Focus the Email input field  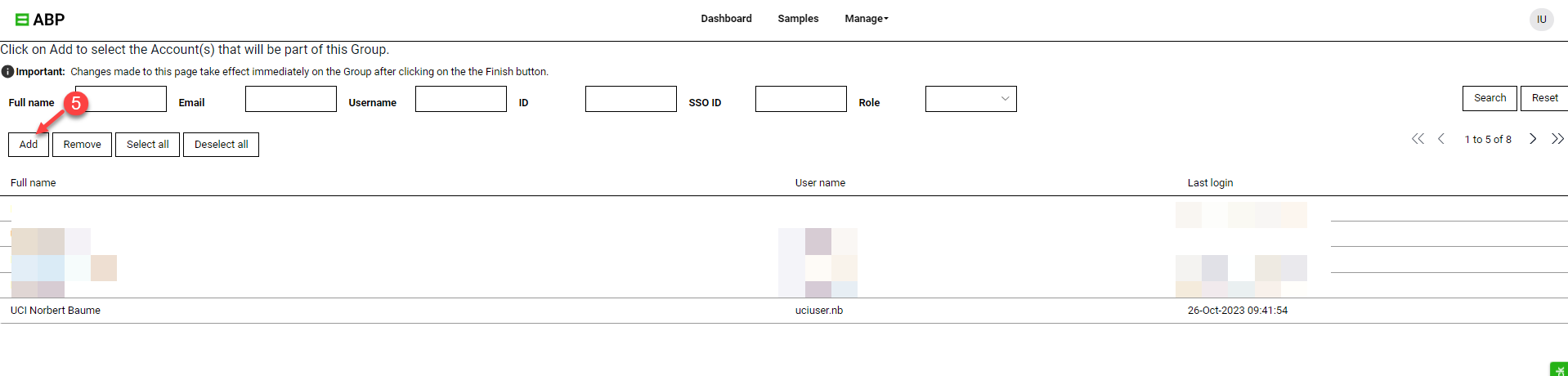pos(290,99)
